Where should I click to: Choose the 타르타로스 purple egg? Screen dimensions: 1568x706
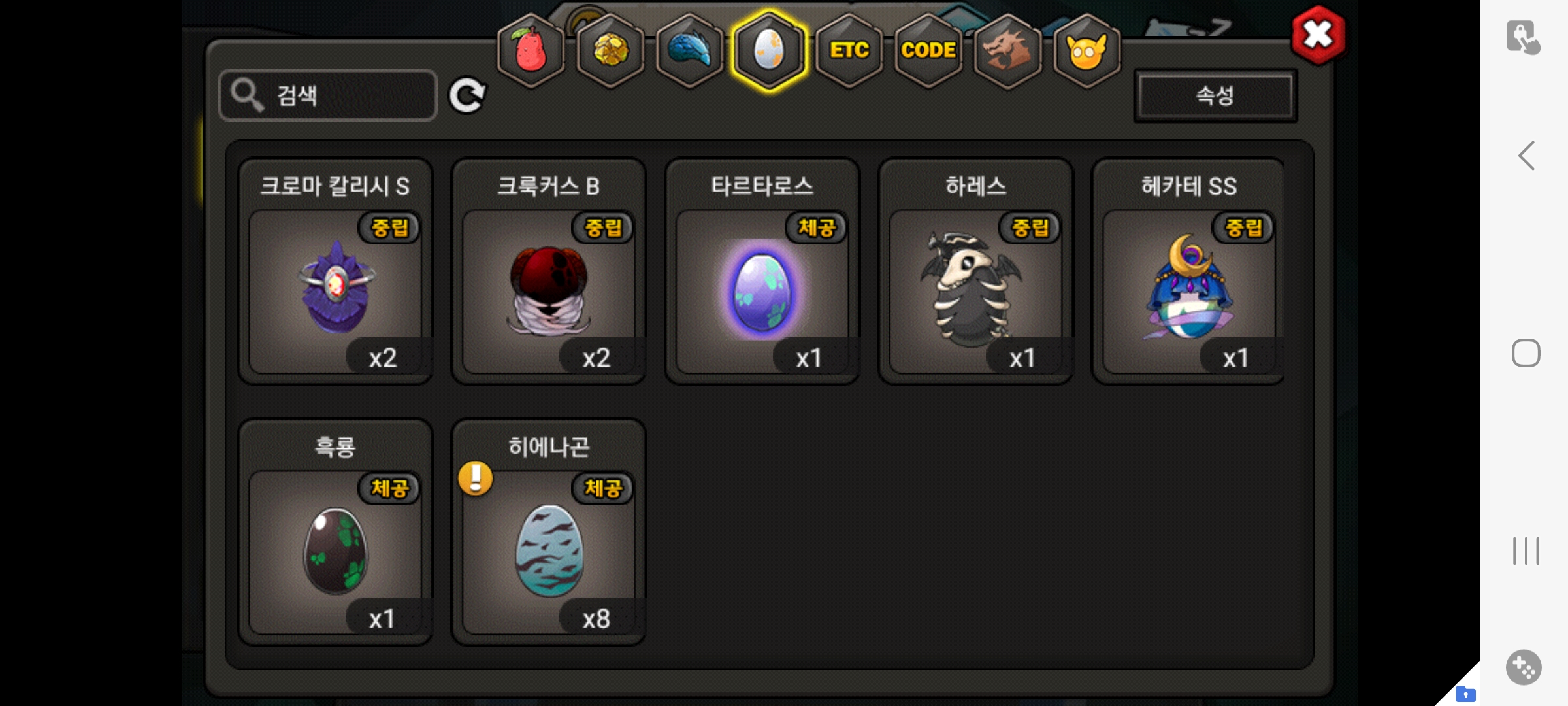pyautogui.click(x=762, y=271)
